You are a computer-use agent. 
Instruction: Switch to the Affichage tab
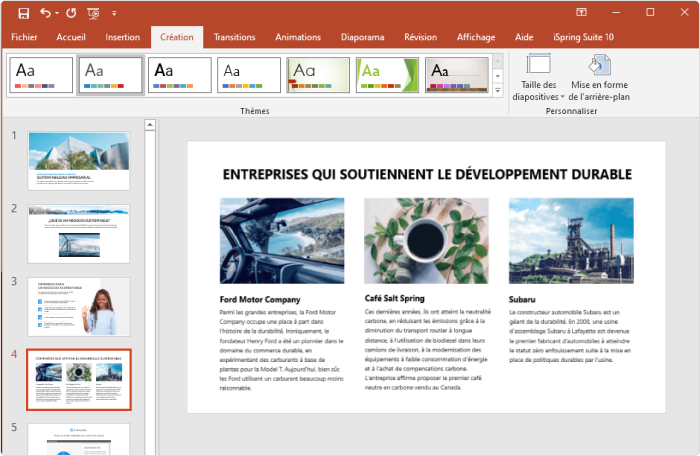[x=476, y=37]
